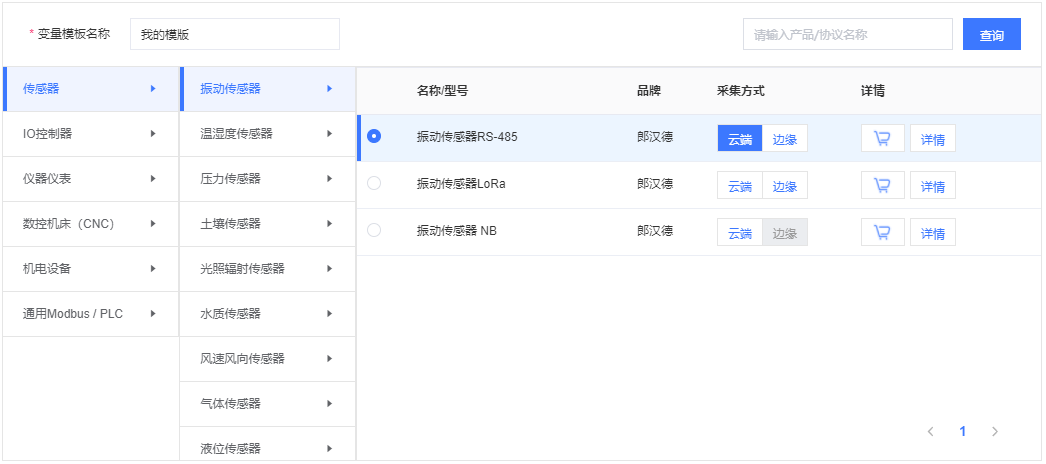Click the product/protocol name search box
The width and height of the screenshot is (1046, 464).
pyautogui.click(x=847, y=34)
